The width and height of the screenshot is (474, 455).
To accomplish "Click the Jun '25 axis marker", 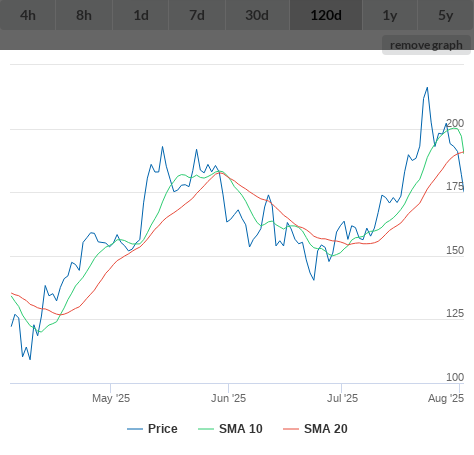I will click(x=228, y=398).
